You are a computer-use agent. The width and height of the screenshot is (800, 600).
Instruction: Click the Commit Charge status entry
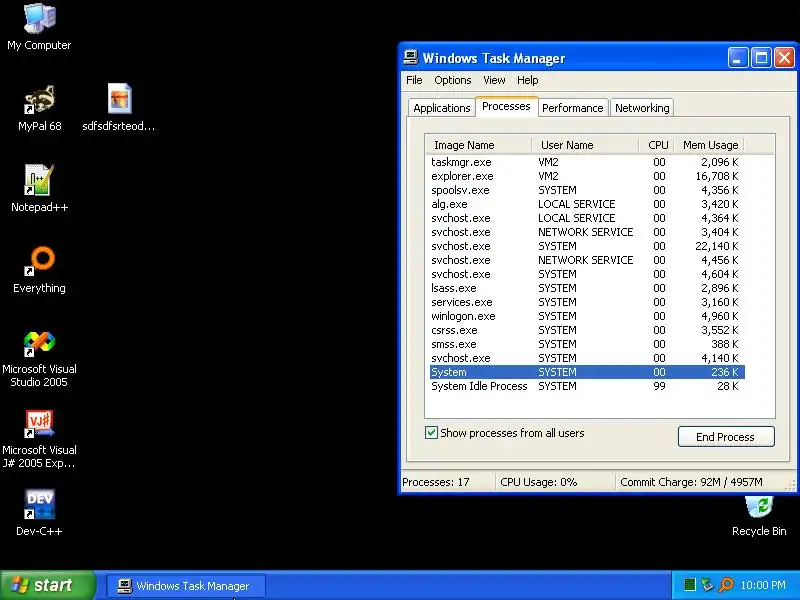tap(691, 482)
